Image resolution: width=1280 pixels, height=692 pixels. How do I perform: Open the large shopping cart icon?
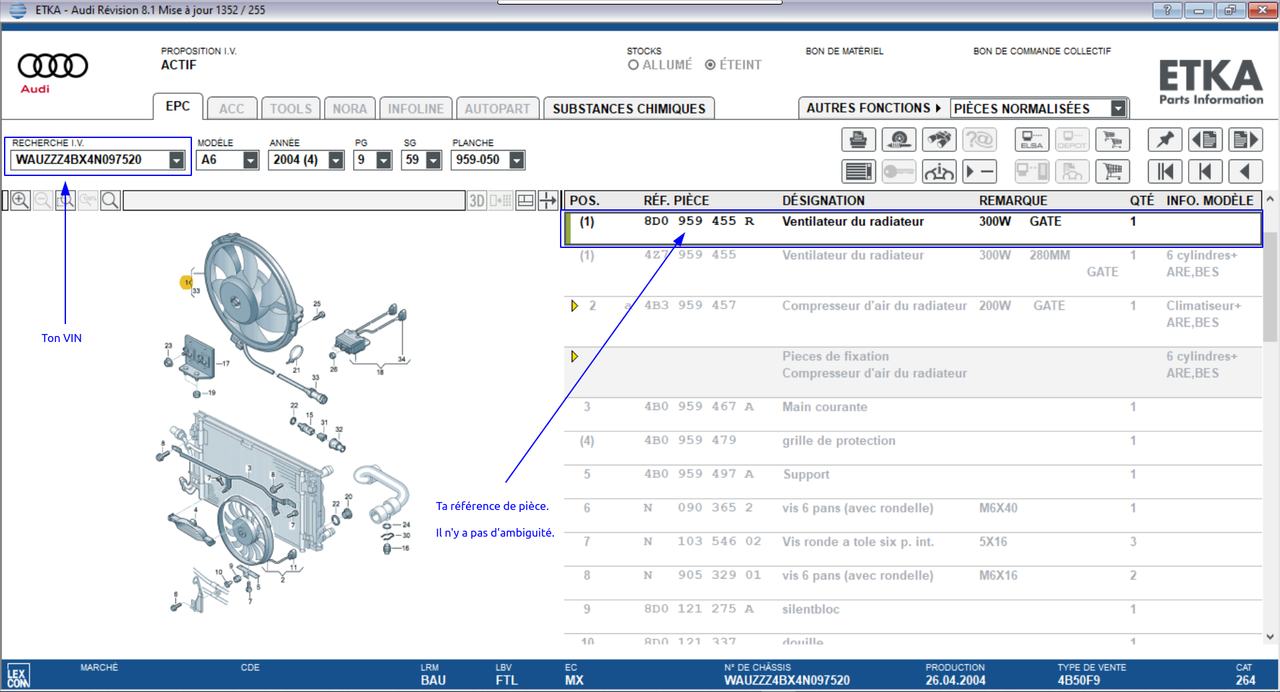coord(1112,171)
